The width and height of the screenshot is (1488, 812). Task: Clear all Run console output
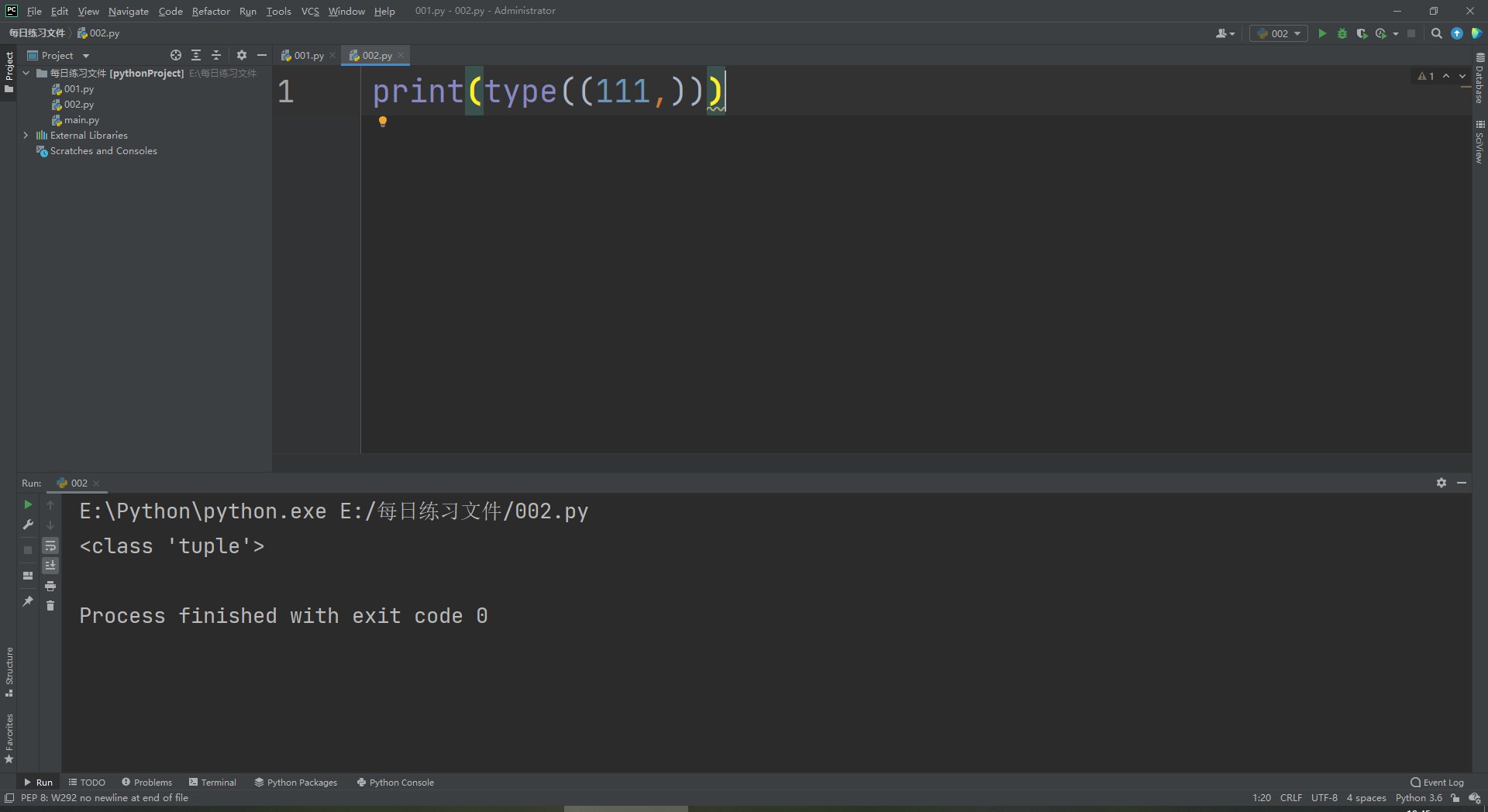[x=50, y=606]
